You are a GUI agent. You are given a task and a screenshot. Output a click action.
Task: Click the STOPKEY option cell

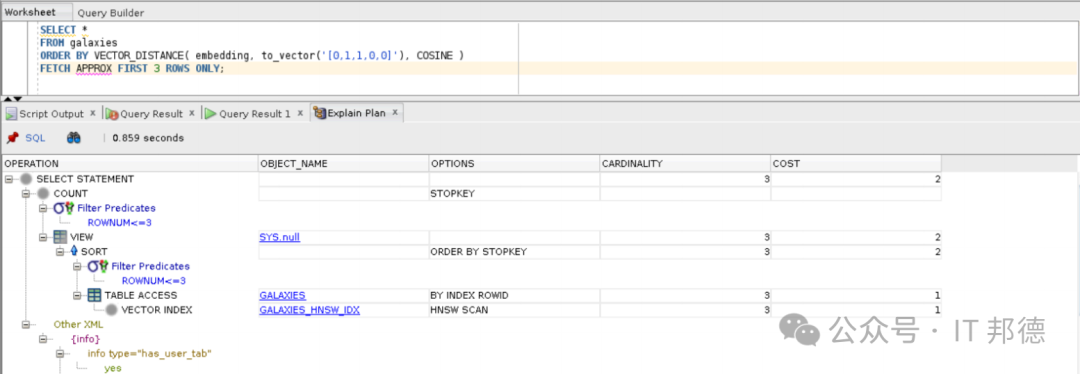tap(513, 194)
